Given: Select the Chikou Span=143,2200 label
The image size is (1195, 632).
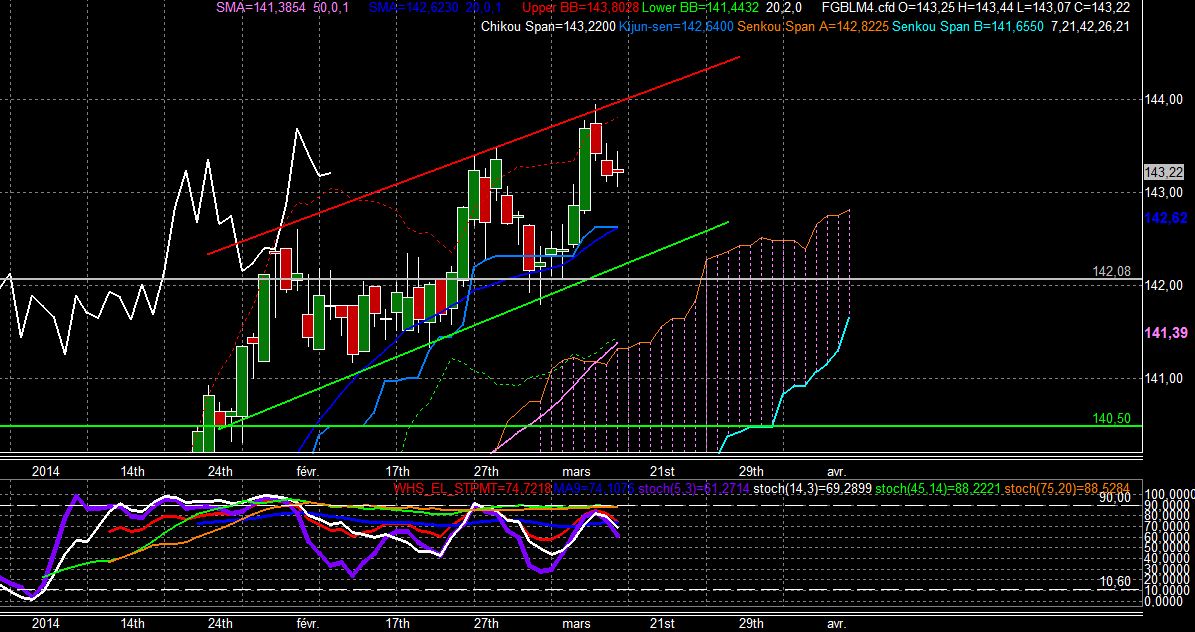Looking at the screenshot, I should click(x=549, y=27).
